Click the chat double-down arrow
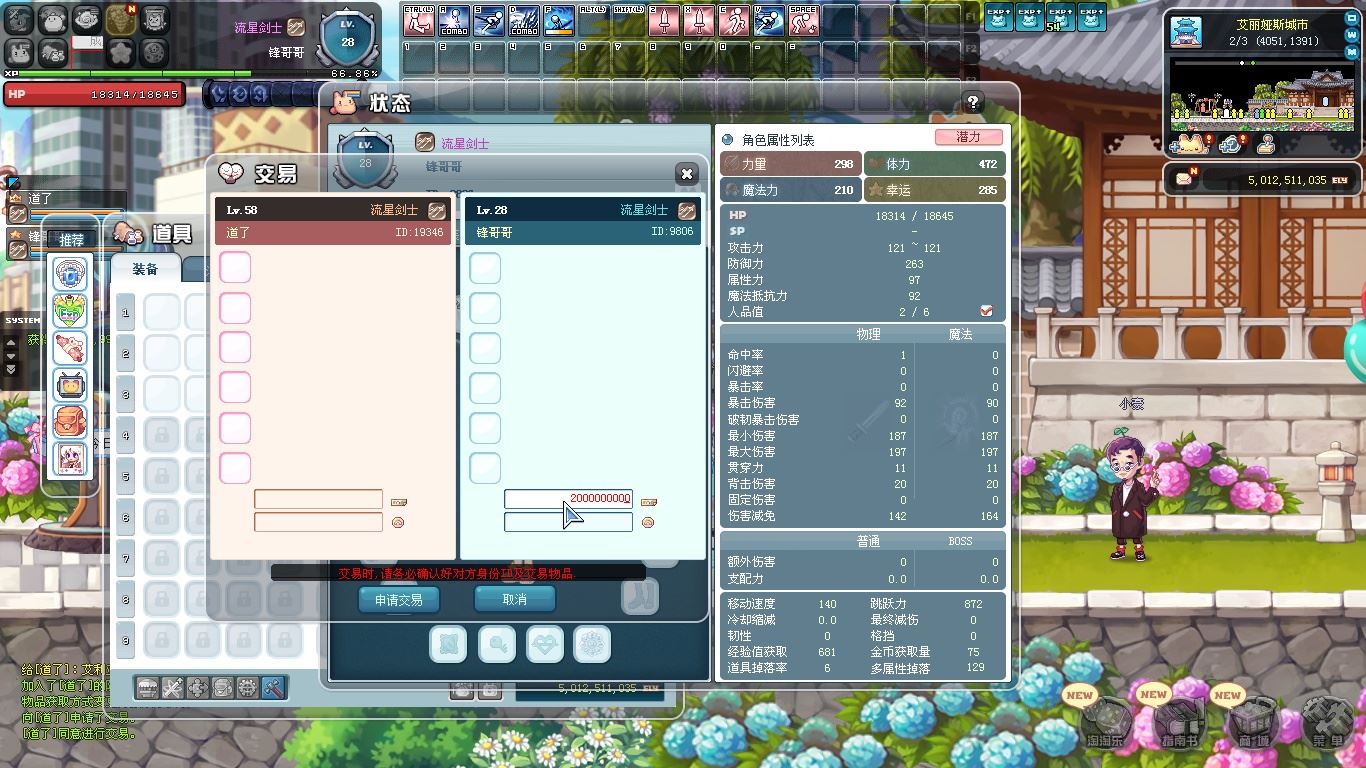Screen dimensions: 1366x768 [12, 370]
